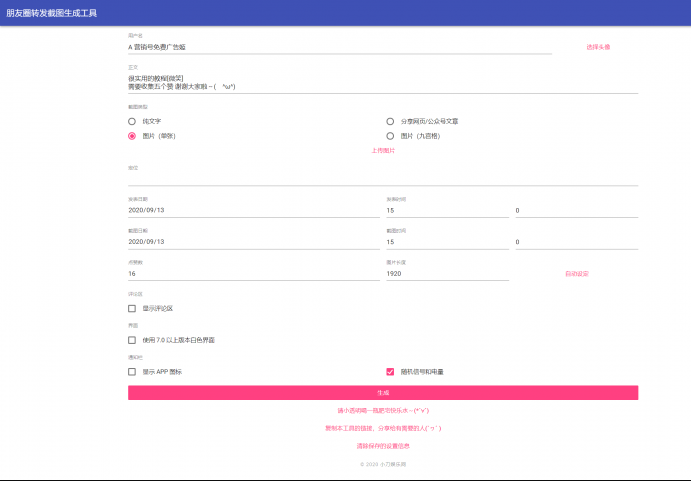Tick the 使用 7.0 以上版本白色界面 checkbox

(x=132, y=340)
